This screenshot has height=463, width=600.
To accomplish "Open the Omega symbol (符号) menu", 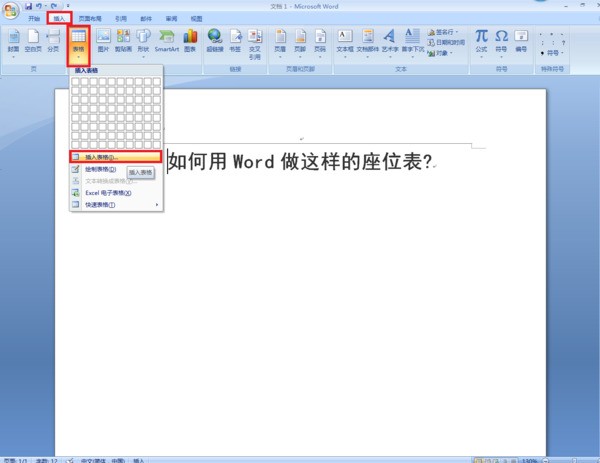I will (x=501, y=43).
